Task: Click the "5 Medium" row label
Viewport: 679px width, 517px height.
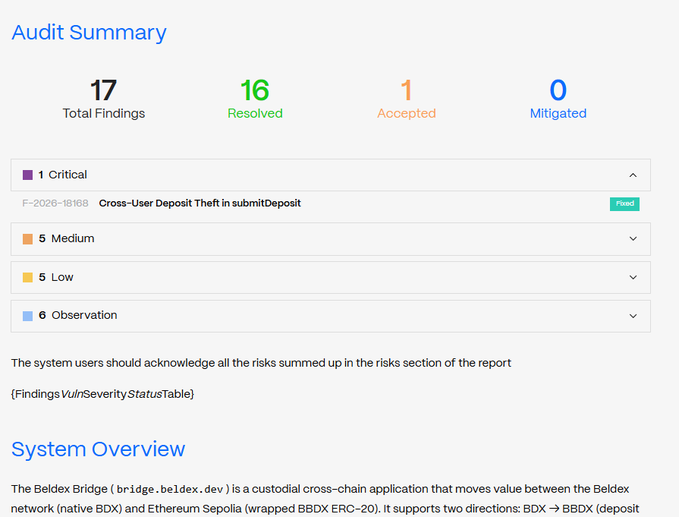Action: [x=66, y=239]
